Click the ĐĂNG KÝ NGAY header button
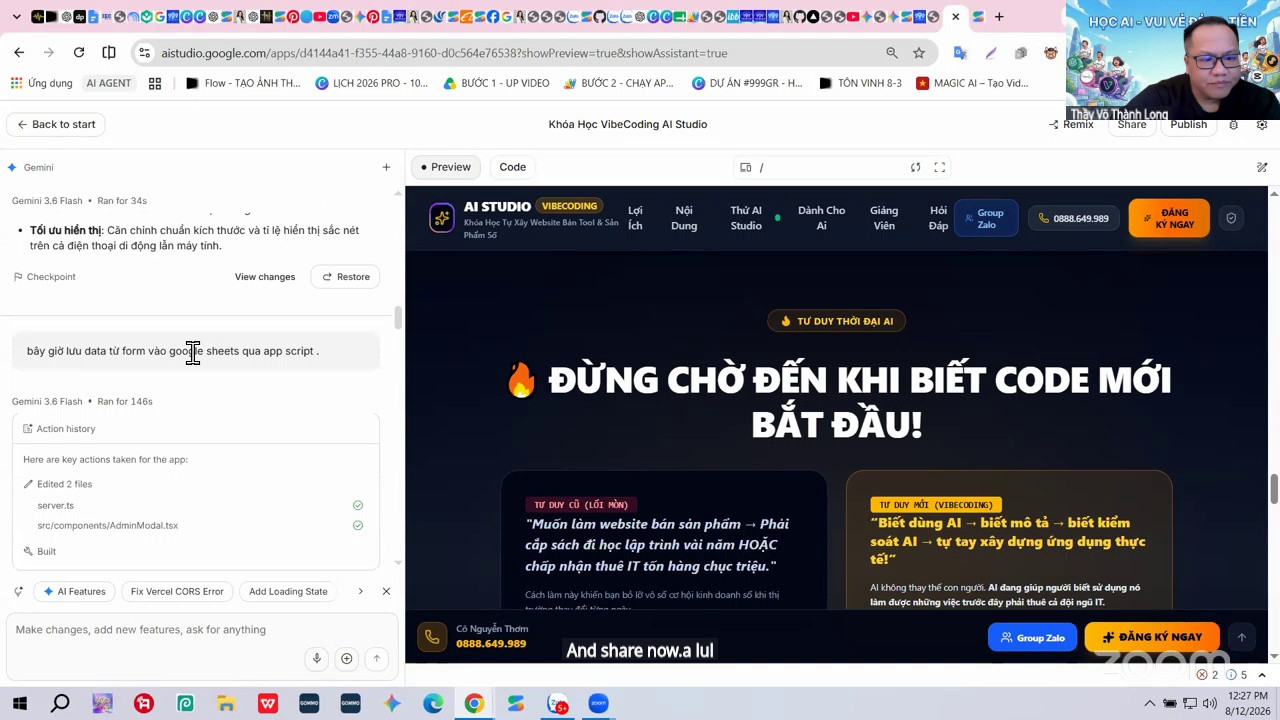This screenshot has width=1280, height=720. point(1169,218)
